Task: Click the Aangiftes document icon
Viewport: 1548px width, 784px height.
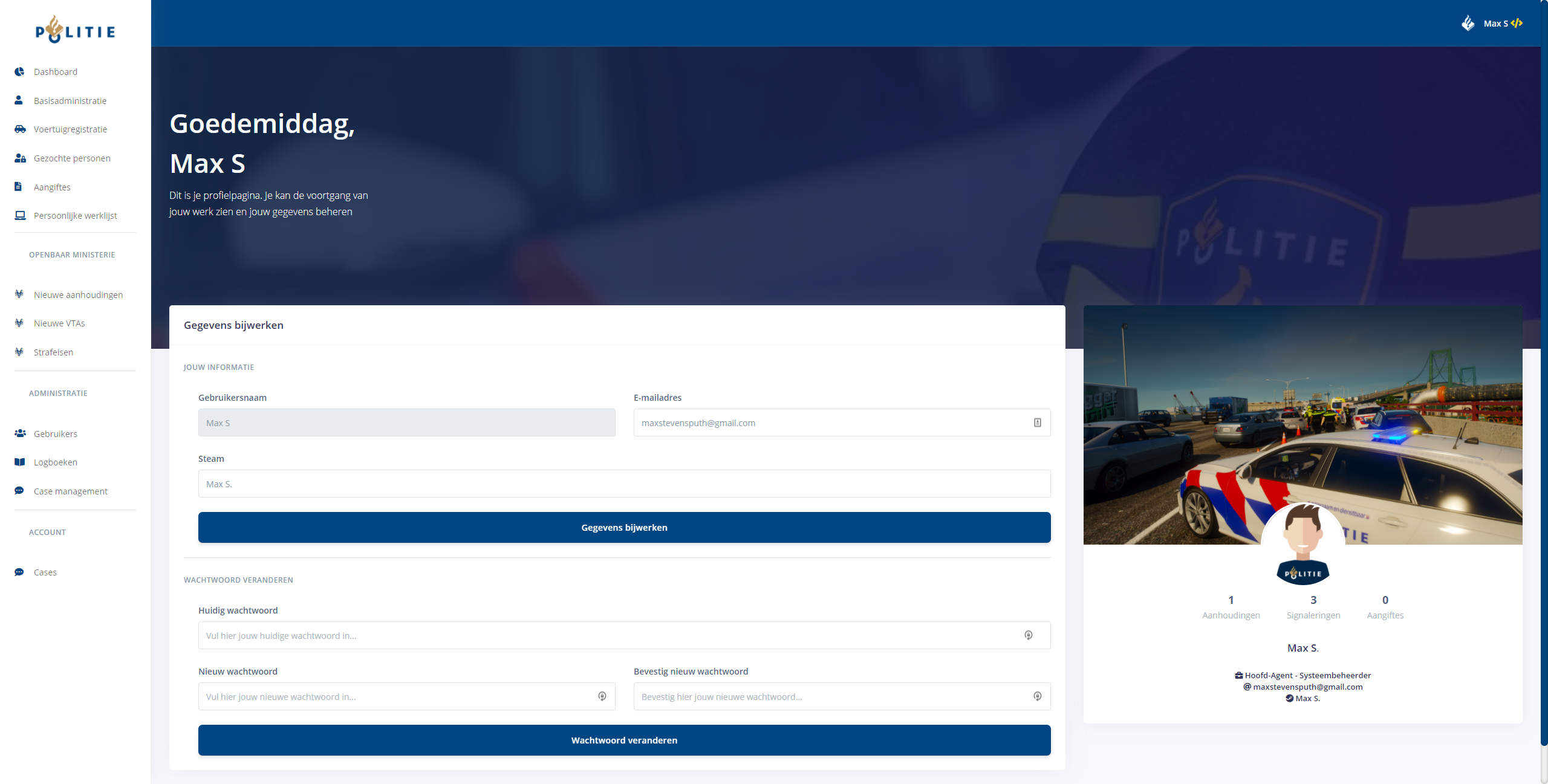Action: click(x=18, y=187)
